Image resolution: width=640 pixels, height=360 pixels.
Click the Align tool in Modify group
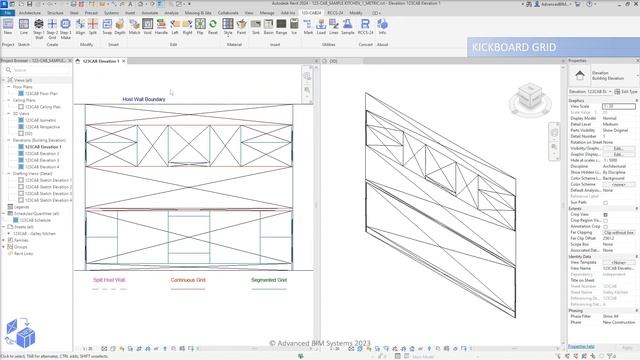[80, 26]
